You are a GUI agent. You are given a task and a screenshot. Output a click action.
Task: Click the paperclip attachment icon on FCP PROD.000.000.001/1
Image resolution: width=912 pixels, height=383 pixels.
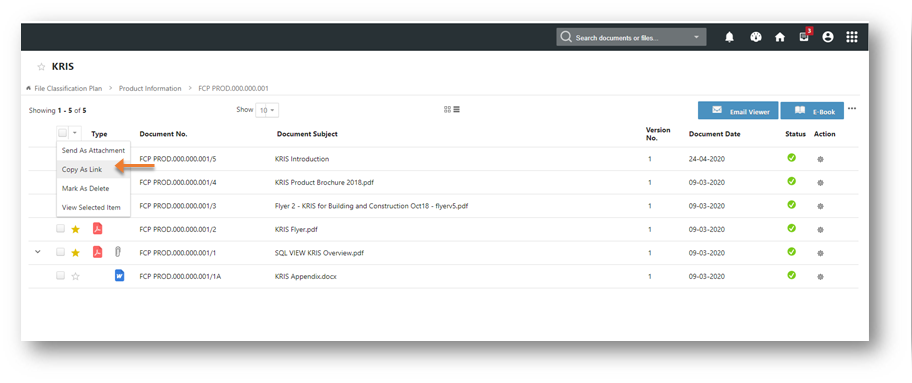117,252
